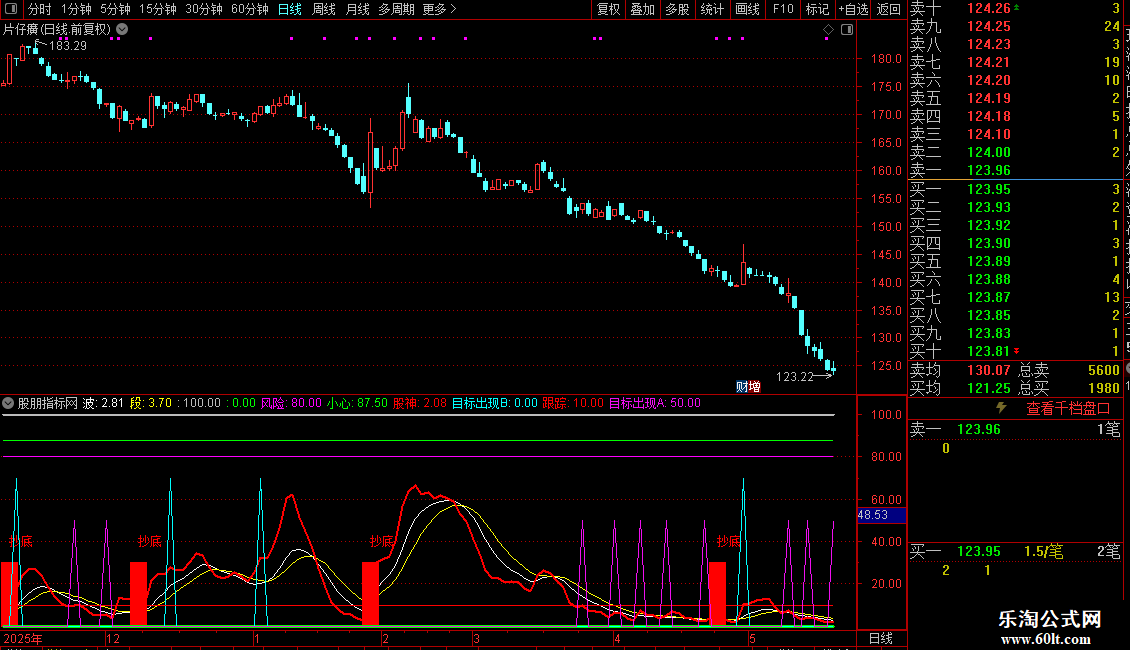Click 总卖 volume 5600
1130x650 pixels.
click(1103, 370)
